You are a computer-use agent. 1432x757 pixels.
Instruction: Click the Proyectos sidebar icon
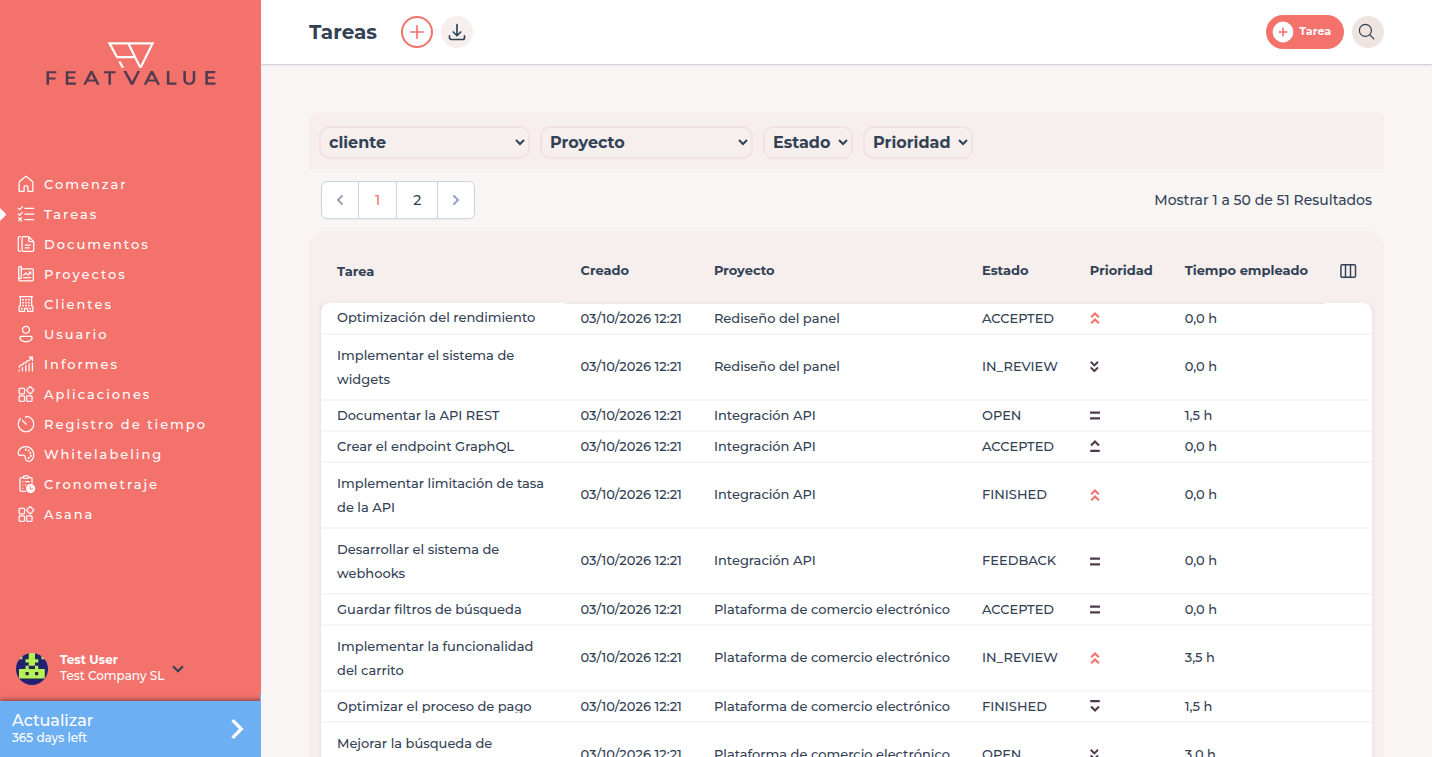(26, 274)
